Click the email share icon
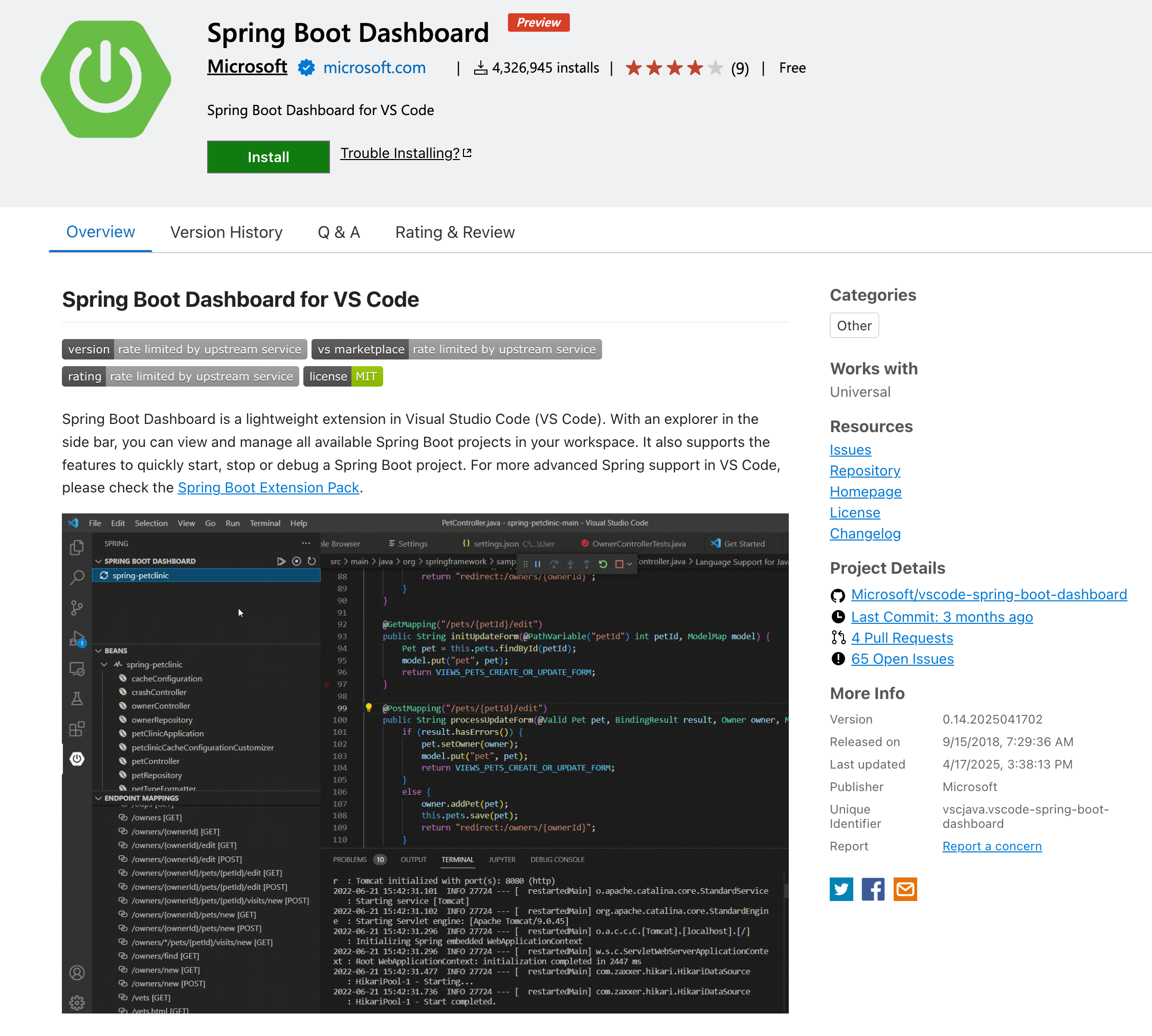 905,889
